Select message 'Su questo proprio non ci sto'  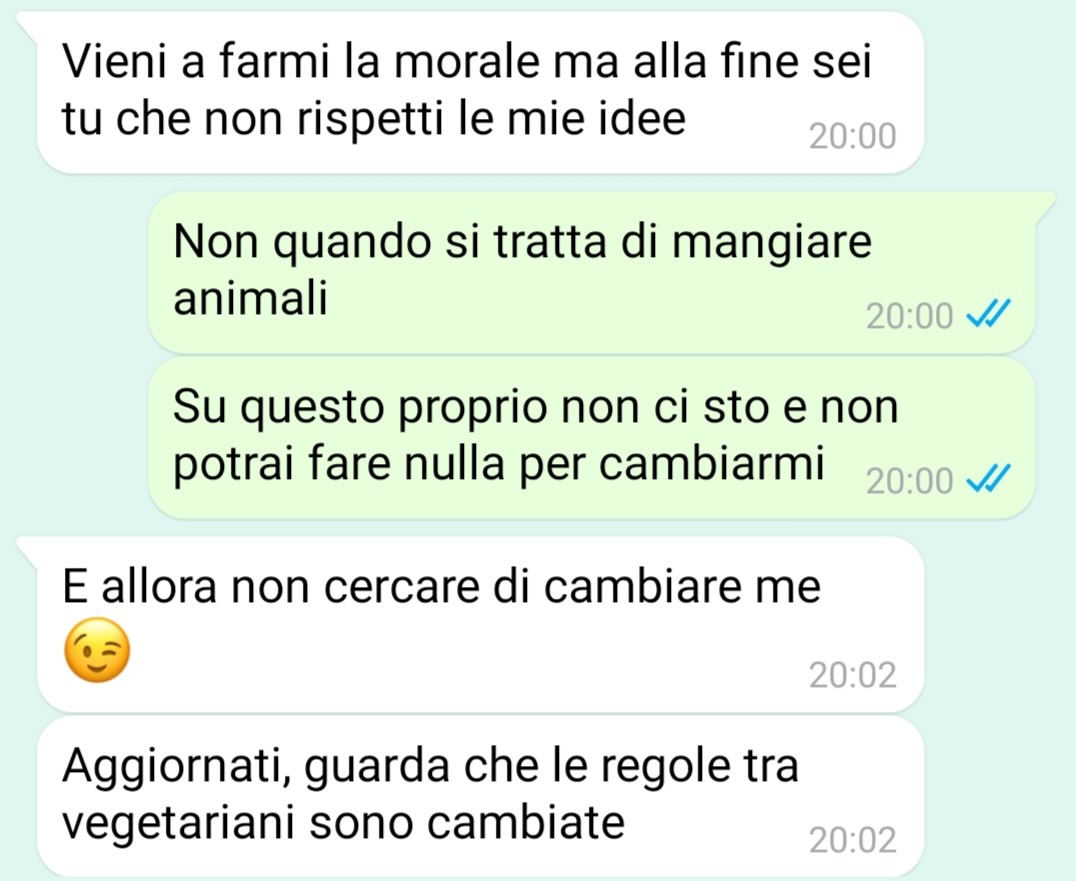[592, 438]
